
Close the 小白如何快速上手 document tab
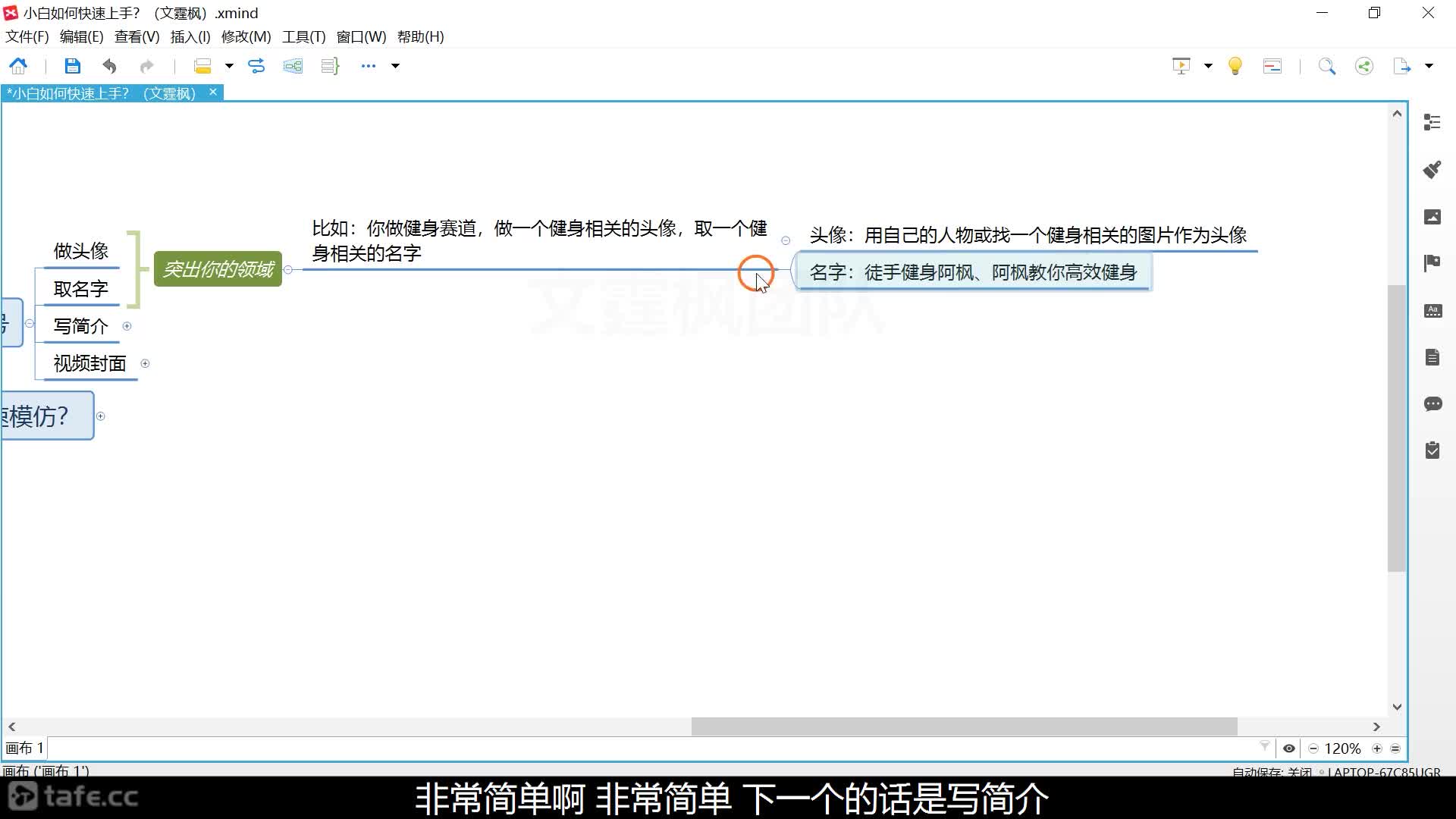tap(213, 92)
